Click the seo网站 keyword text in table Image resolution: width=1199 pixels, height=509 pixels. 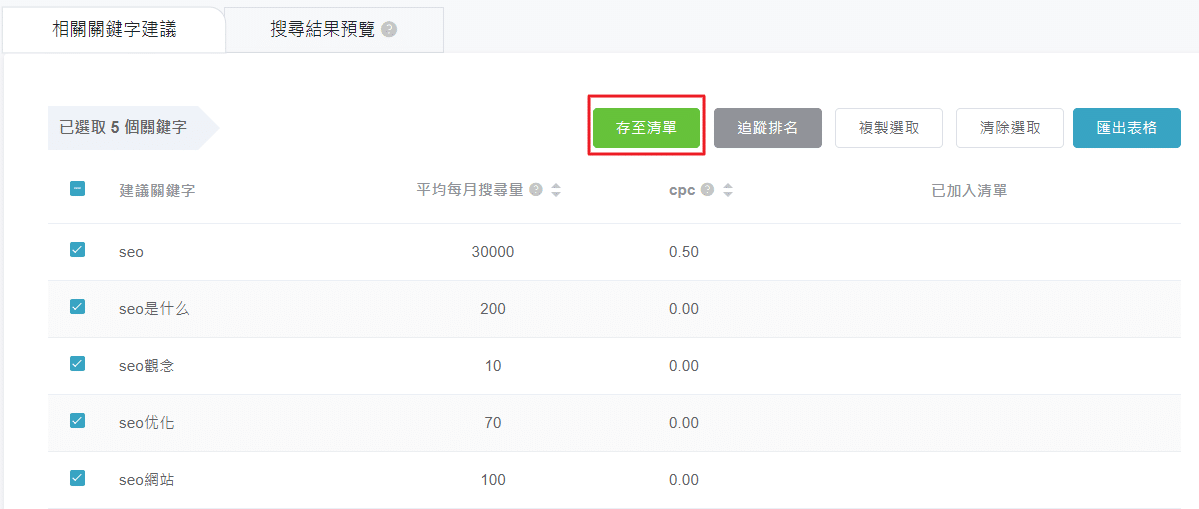(x=147, y=480)
